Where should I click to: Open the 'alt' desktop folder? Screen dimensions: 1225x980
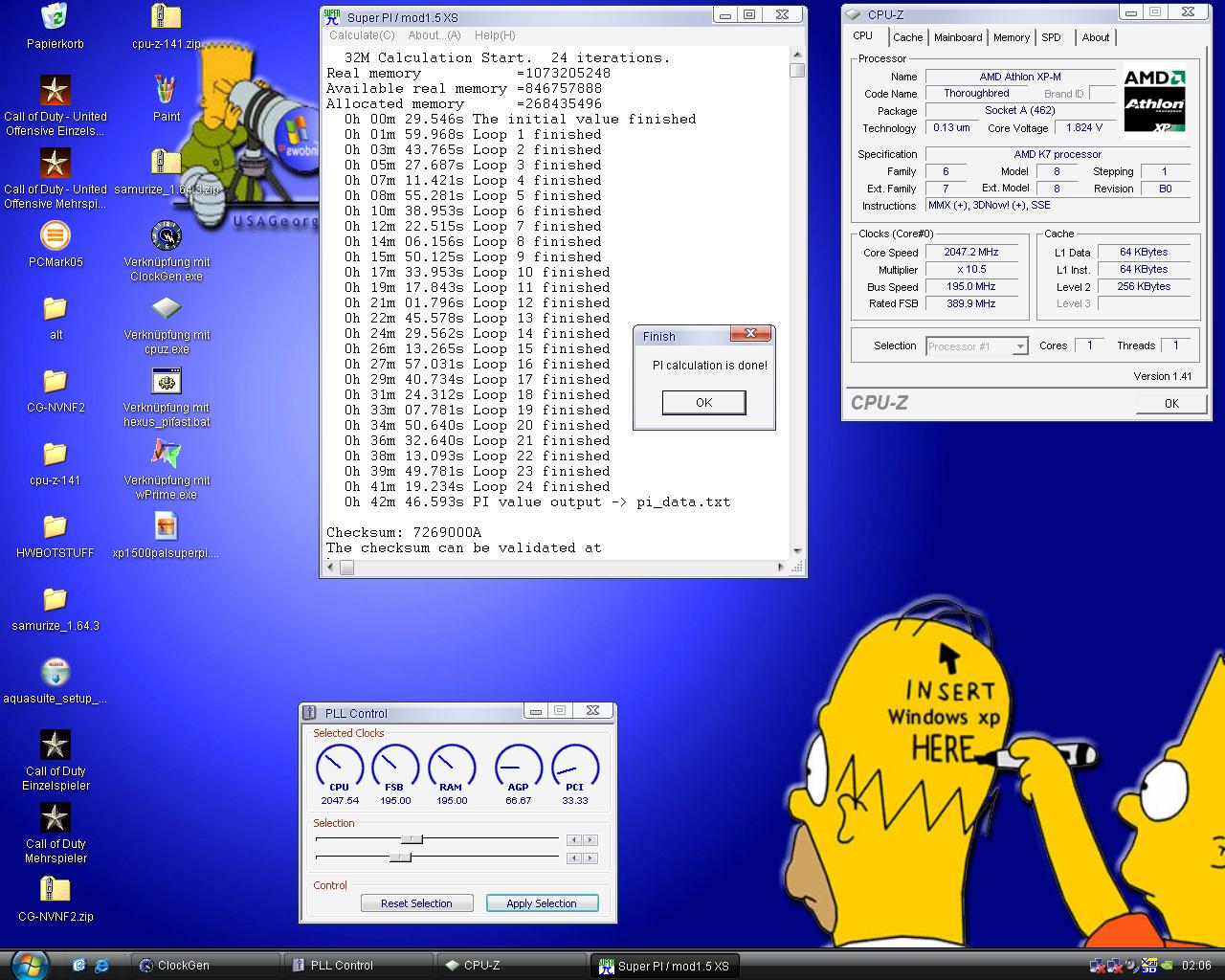pos(55,308)
